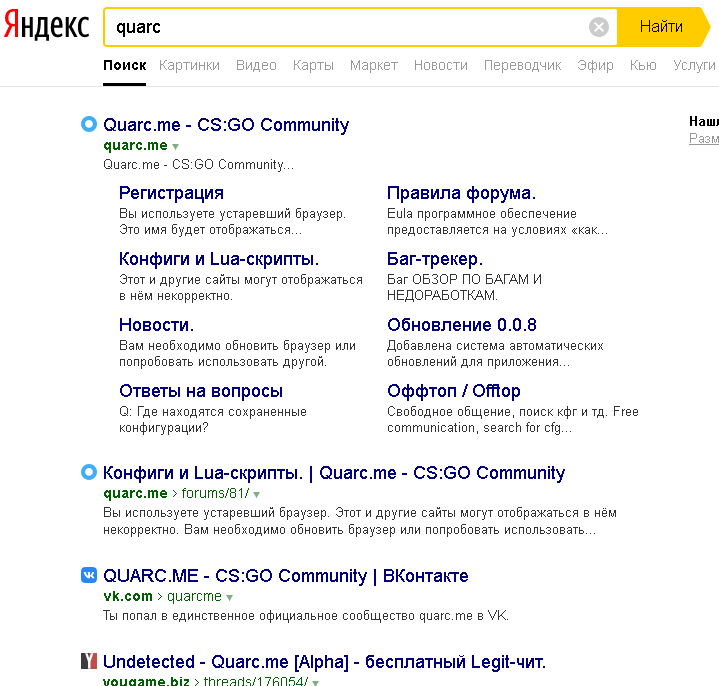This screenshot has height=686, width=719.
Task: Click threads/176054/ path in fourth result url
Action: point(256,681)
